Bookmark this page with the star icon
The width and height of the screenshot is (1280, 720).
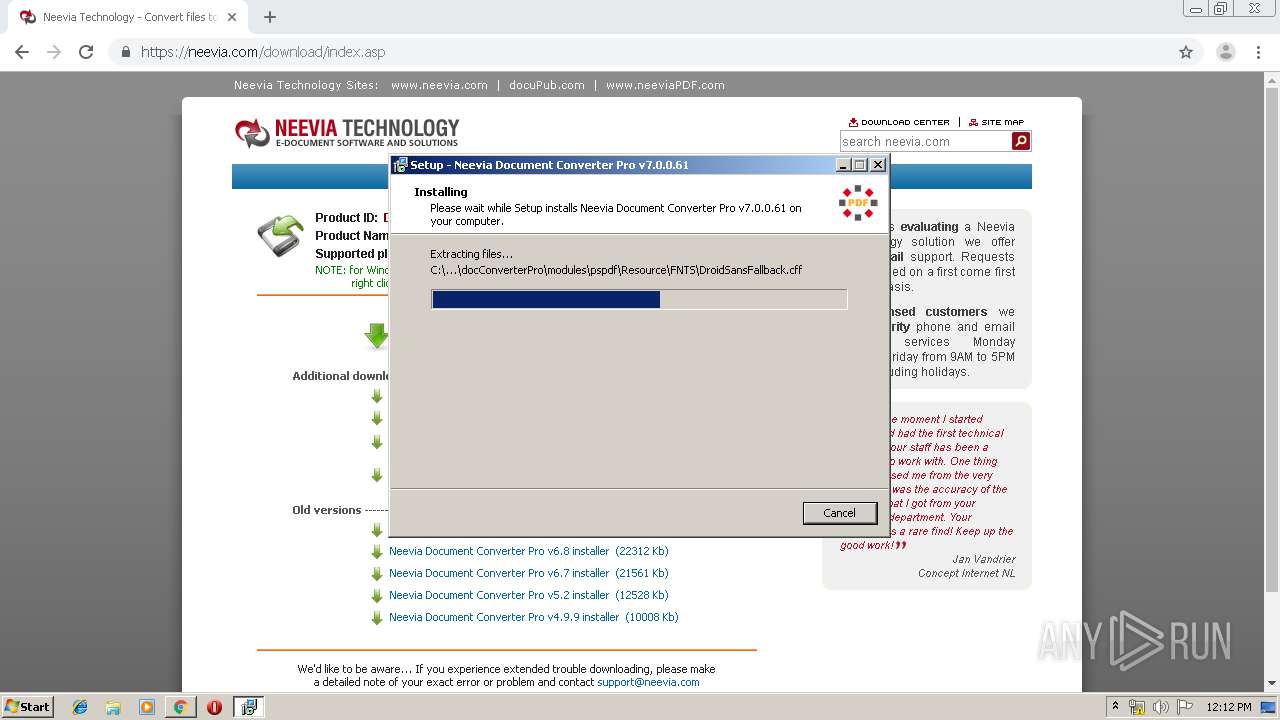click(1186, 52)
